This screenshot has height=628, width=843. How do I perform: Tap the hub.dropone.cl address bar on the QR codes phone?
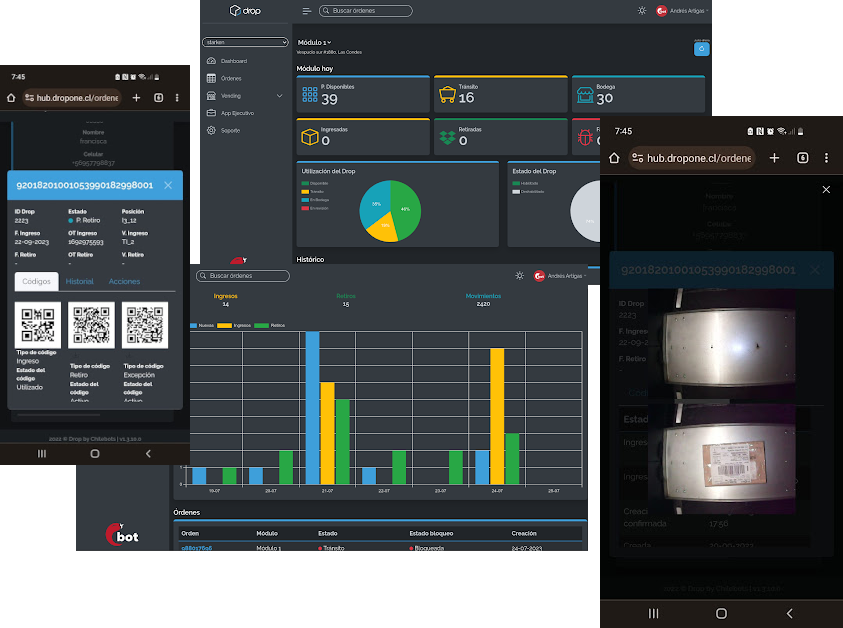click(72, 98)
